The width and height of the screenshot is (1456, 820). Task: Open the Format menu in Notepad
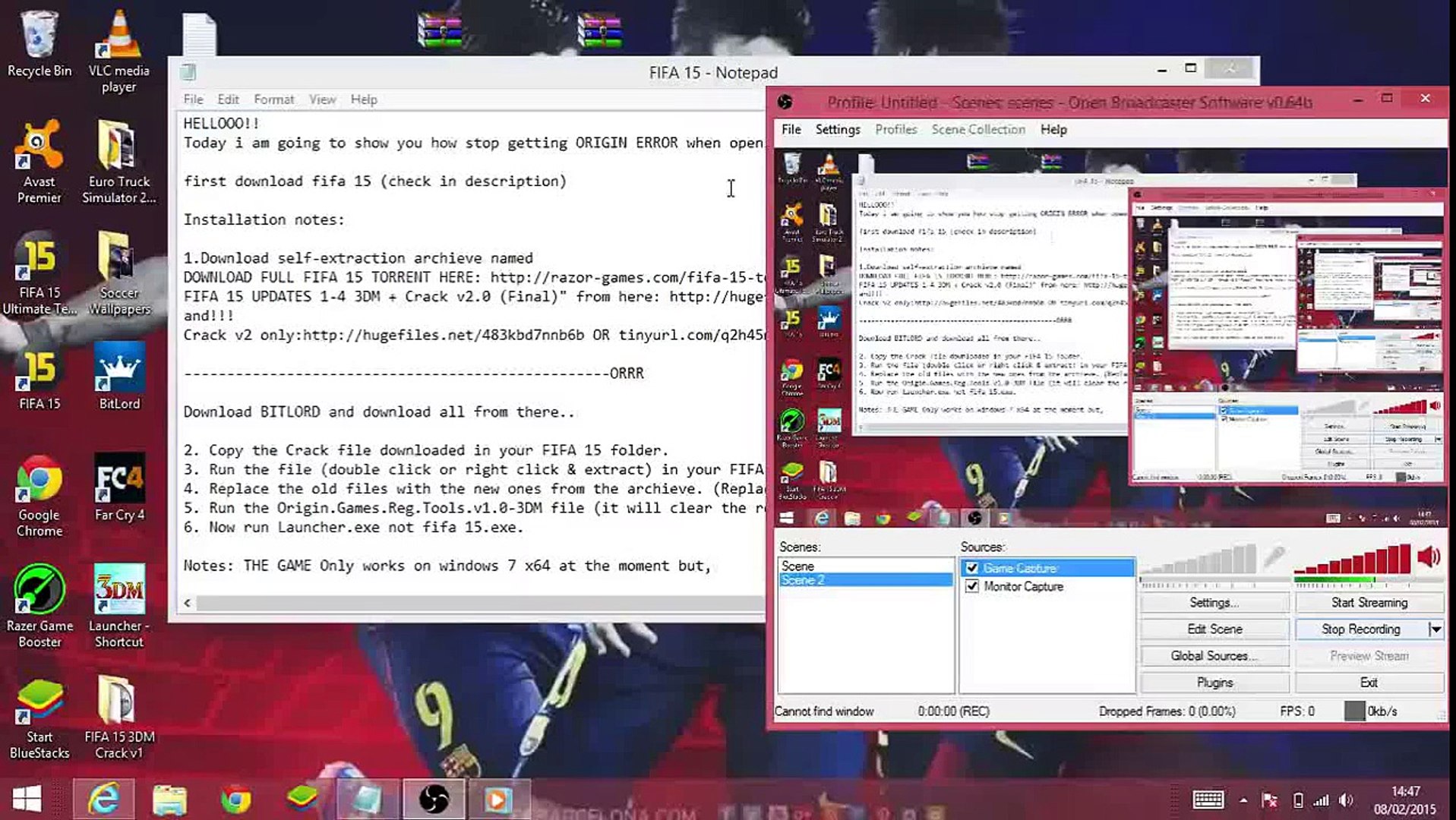(274, 99)
